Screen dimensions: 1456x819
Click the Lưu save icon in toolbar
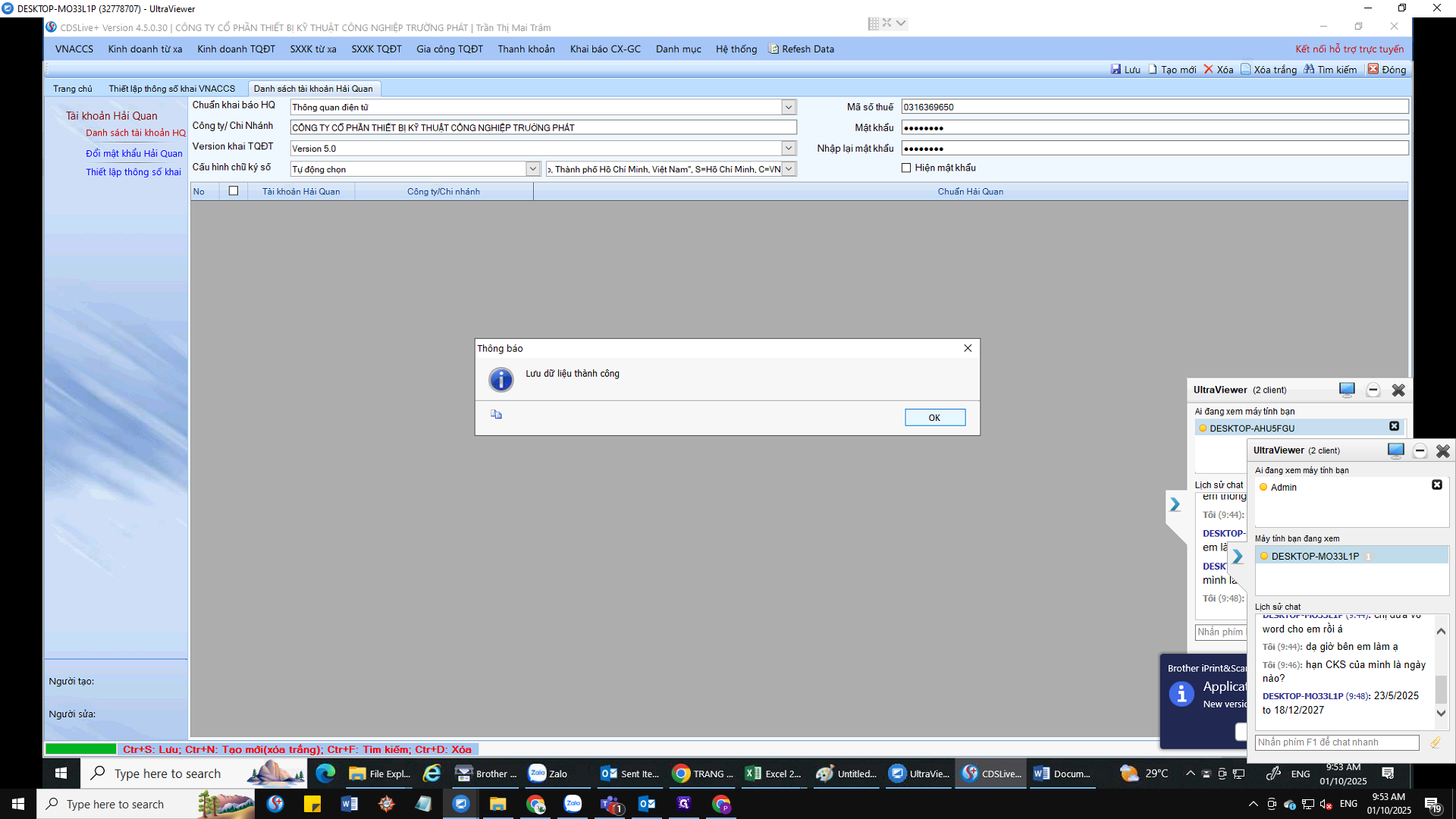coord(1116,69)
